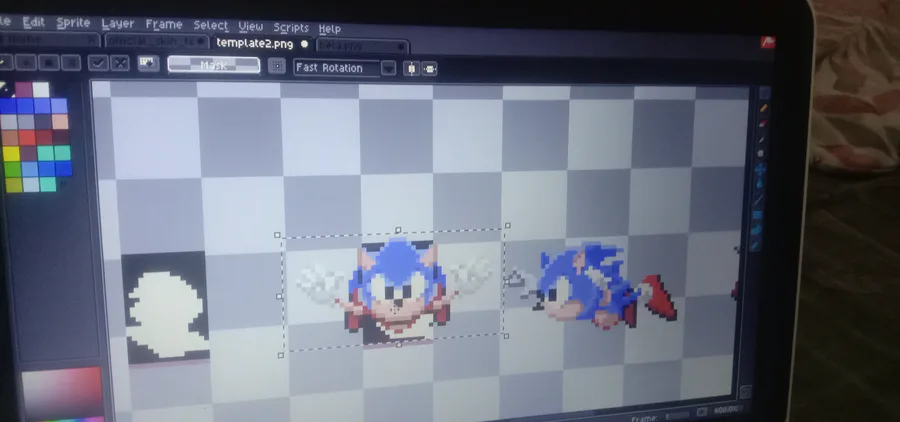Viewport: 900px width, 422px height.
Task: Click the Mask transparent color button
Action: point(214,65)
